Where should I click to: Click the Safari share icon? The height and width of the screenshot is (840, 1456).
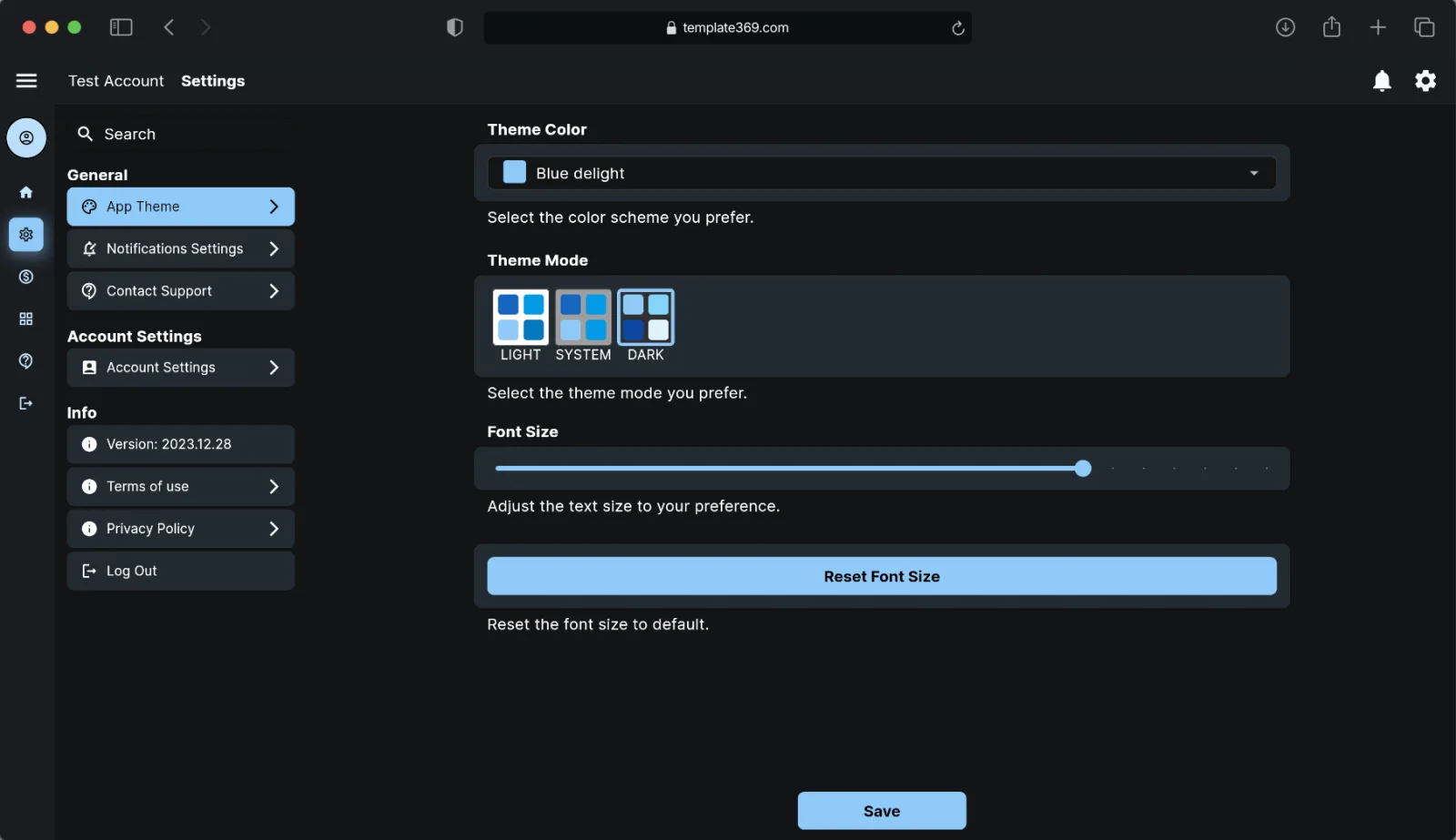coord(1331,26)
